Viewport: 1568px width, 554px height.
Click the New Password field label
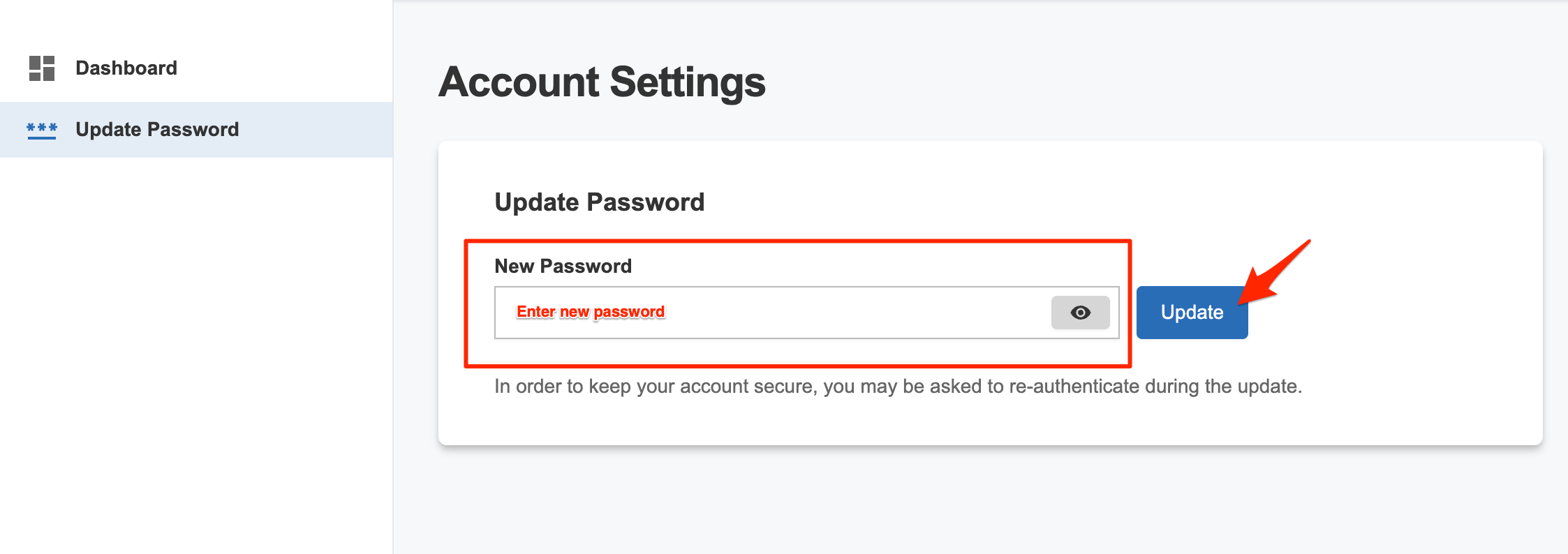click(563, 266)
